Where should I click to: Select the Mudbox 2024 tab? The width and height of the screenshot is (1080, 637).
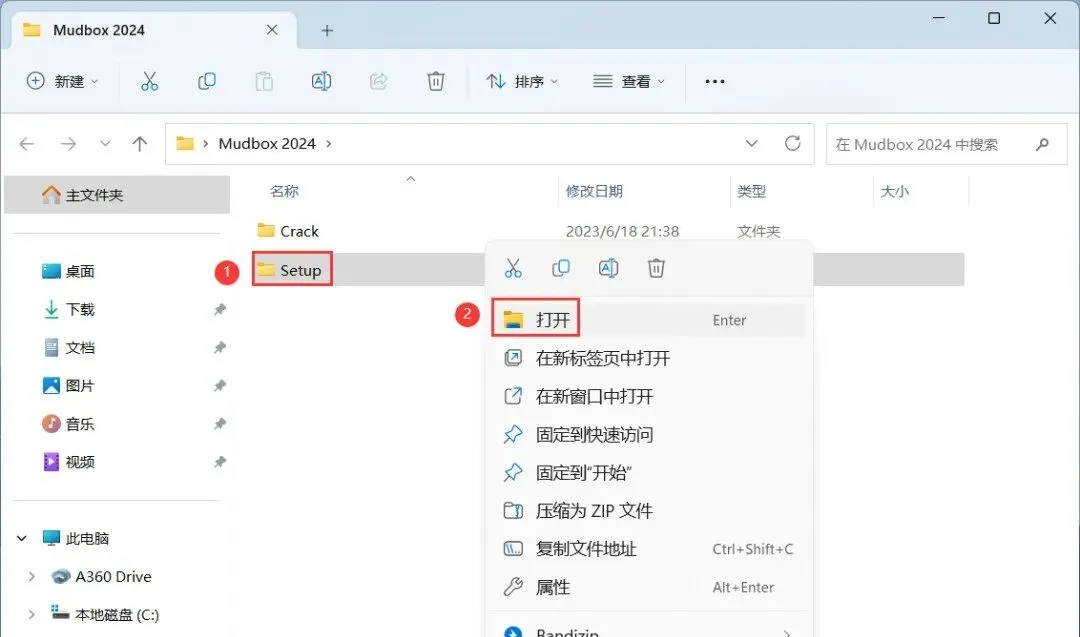[x=154, y=30]
